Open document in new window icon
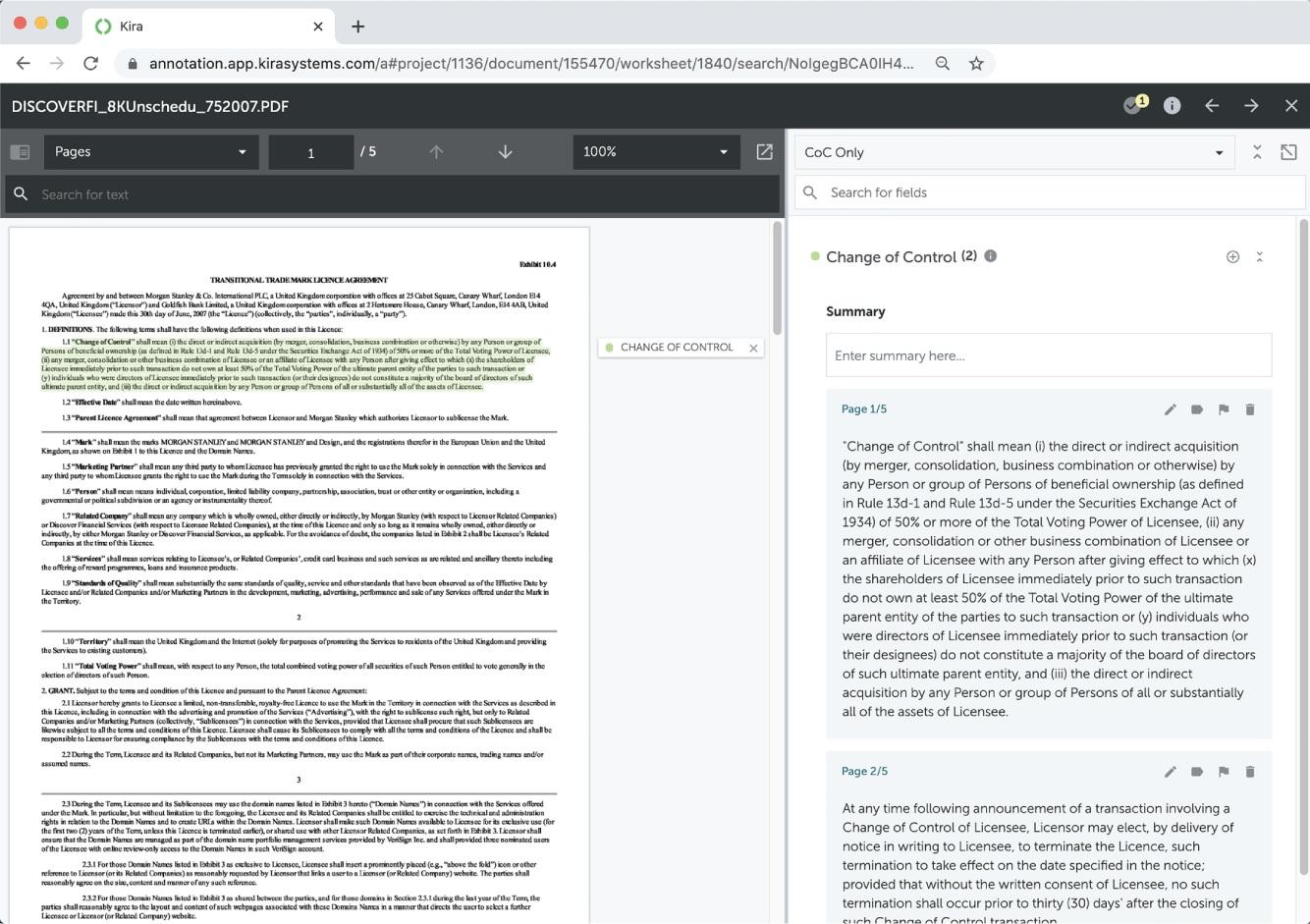Image resolution: width=1310 pixels, height=924 pixels. click(x=764, y=152)
